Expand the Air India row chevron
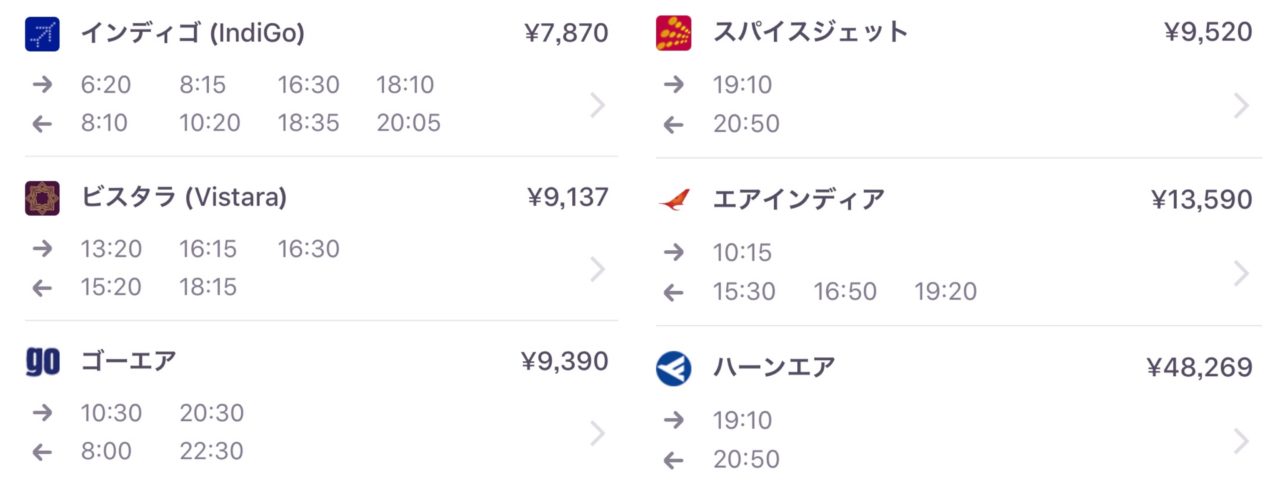Viewport: 1280px width, 484px height. 1241,273
